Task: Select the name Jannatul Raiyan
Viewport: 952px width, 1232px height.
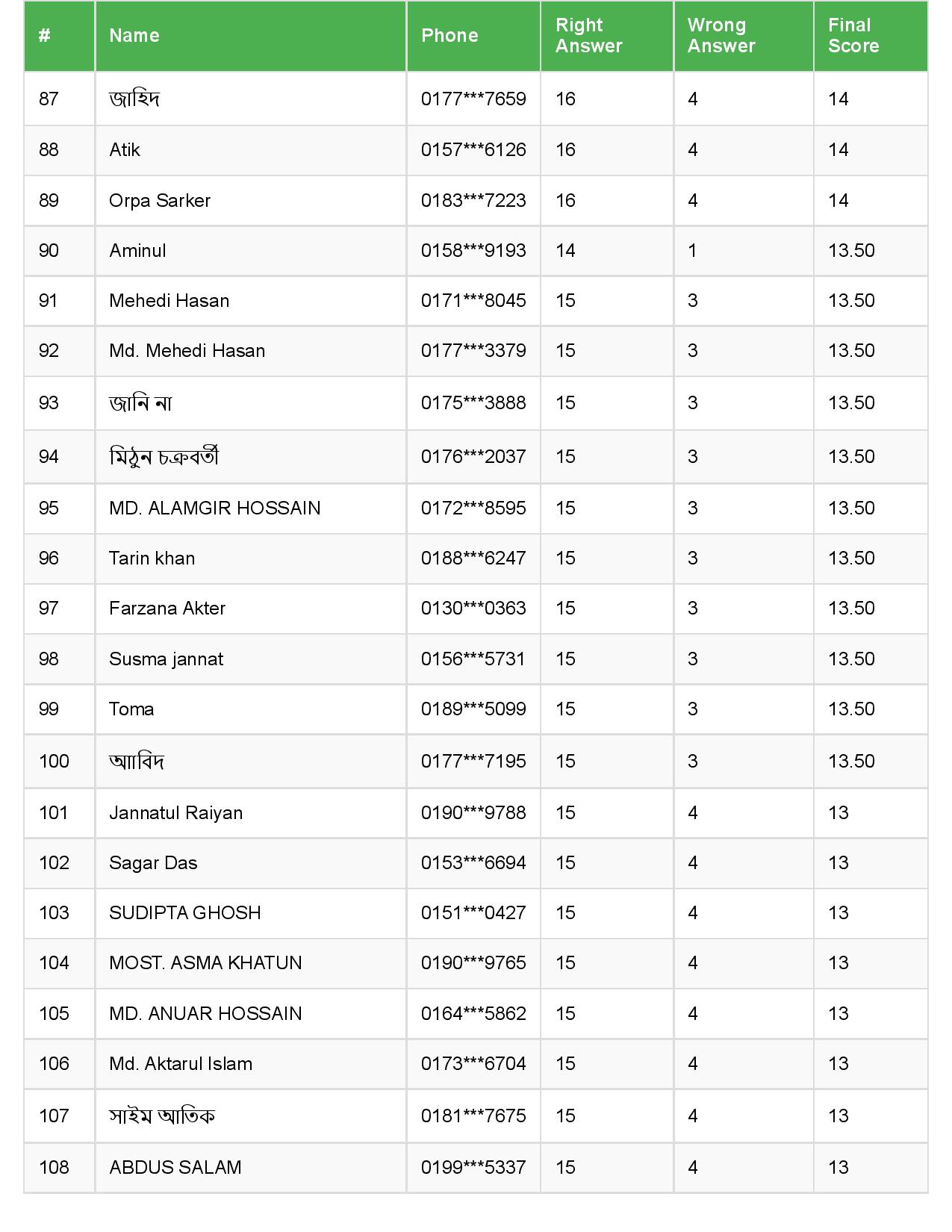Action: pyautogui.click(x=176, y=813)
